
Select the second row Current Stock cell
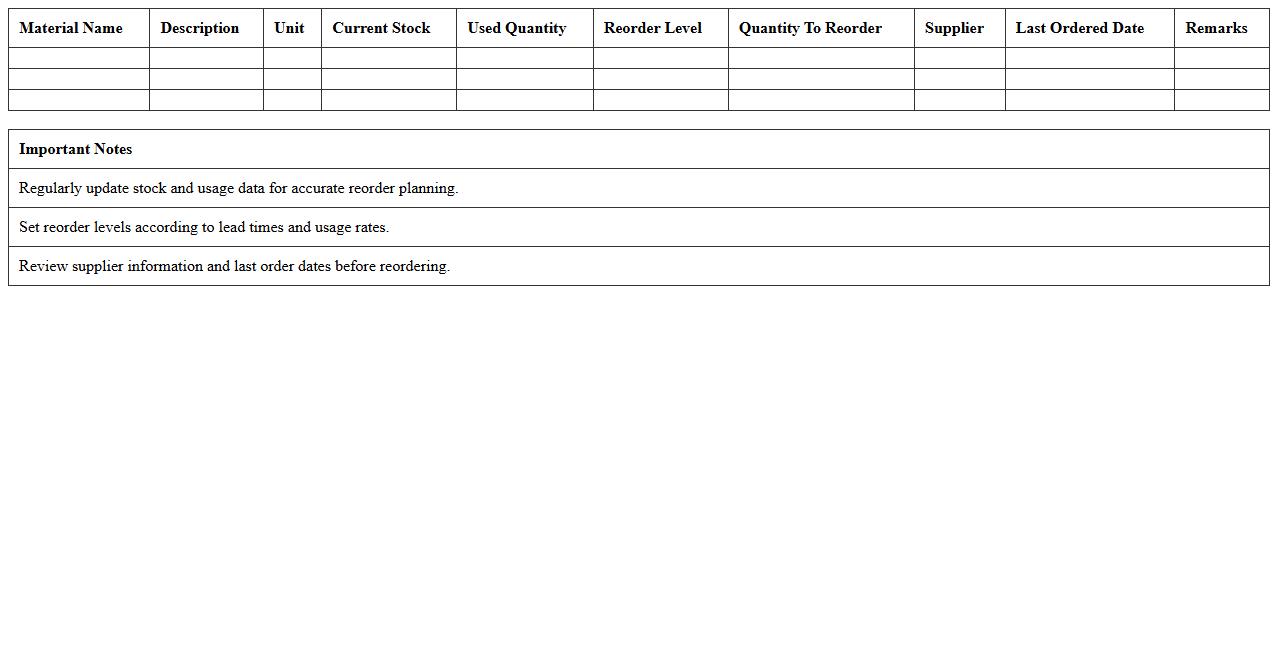[x=387, y=78]
